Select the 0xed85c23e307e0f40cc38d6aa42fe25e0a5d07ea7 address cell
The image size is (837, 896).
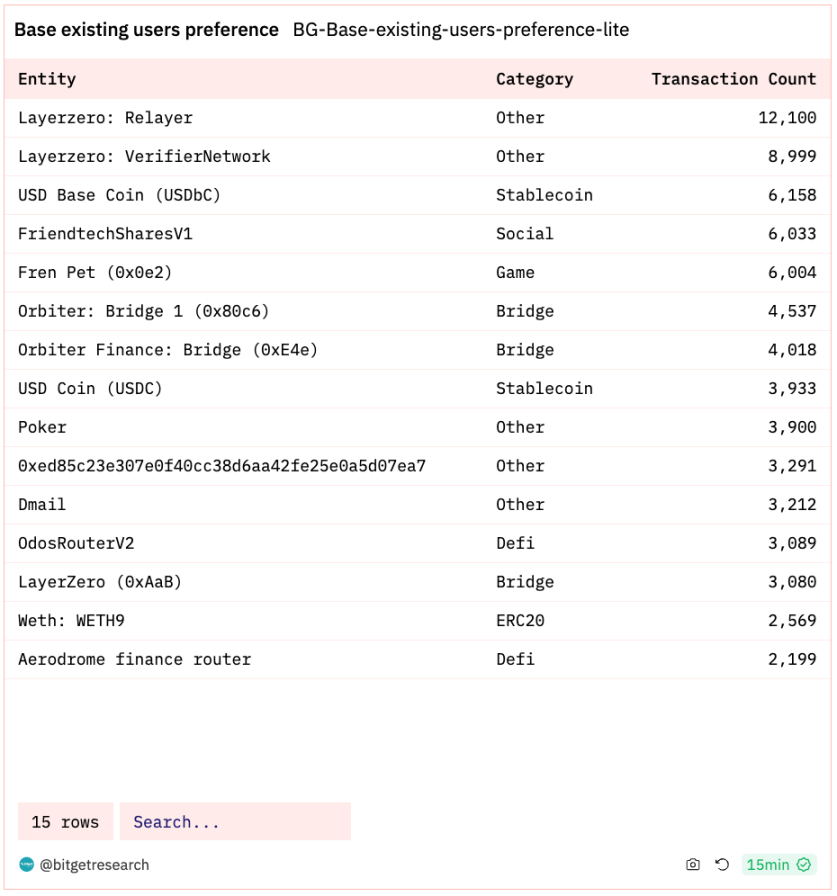[x=222, y=466]
